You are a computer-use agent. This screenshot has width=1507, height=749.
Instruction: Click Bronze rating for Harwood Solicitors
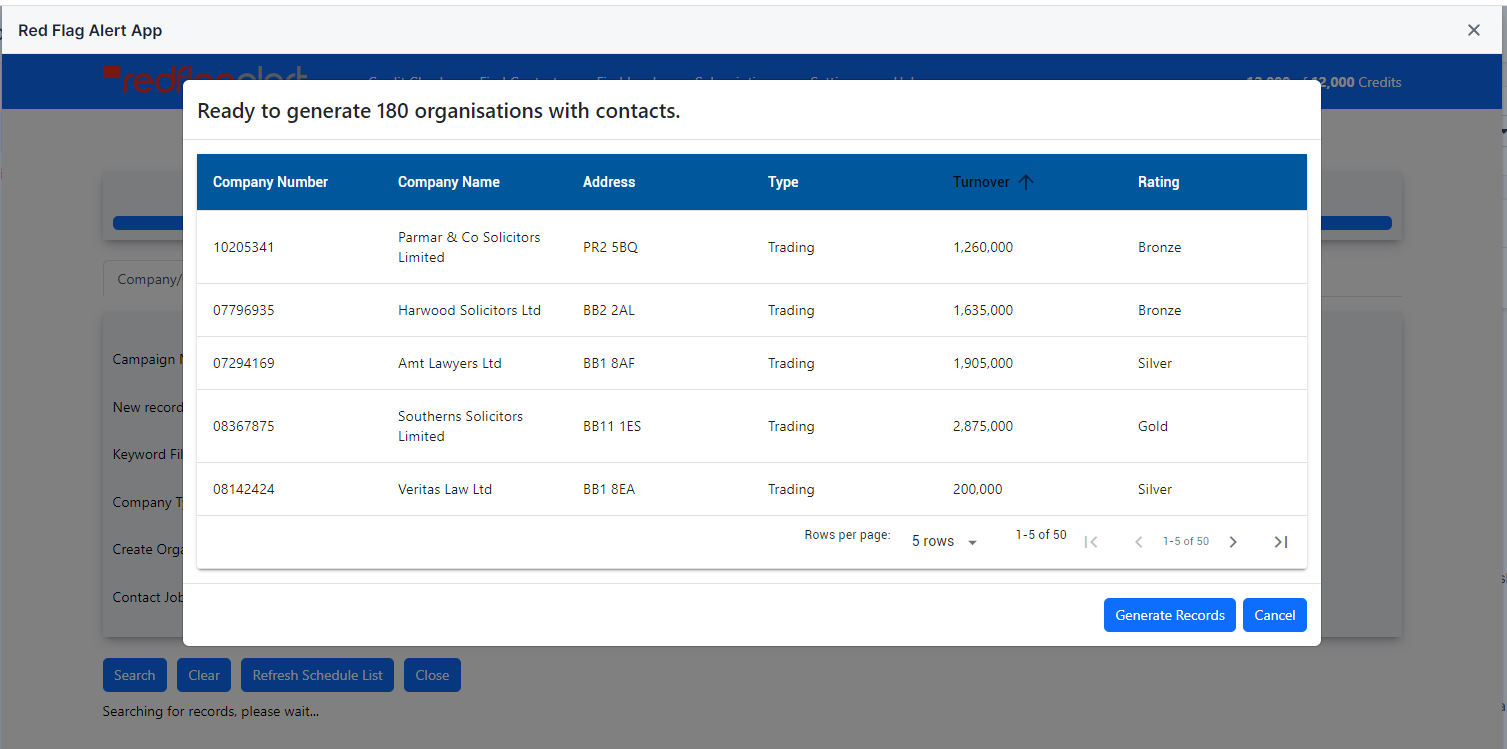(x=1160, y=310)
